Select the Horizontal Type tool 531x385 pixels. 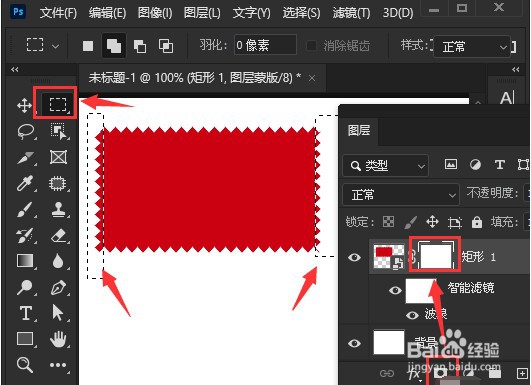[26, 313]
